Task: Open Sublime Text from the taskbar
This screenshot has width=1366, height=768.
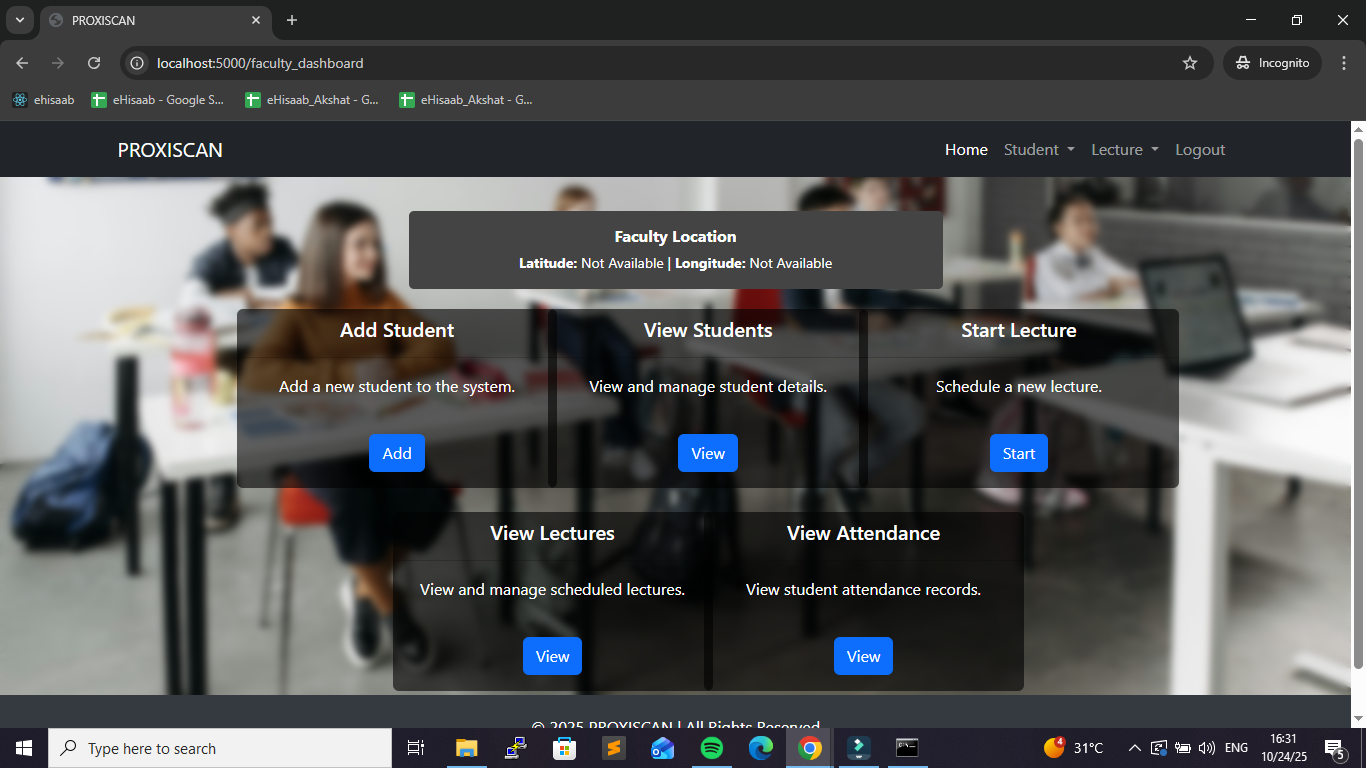Action: click(x=613, y=748)
